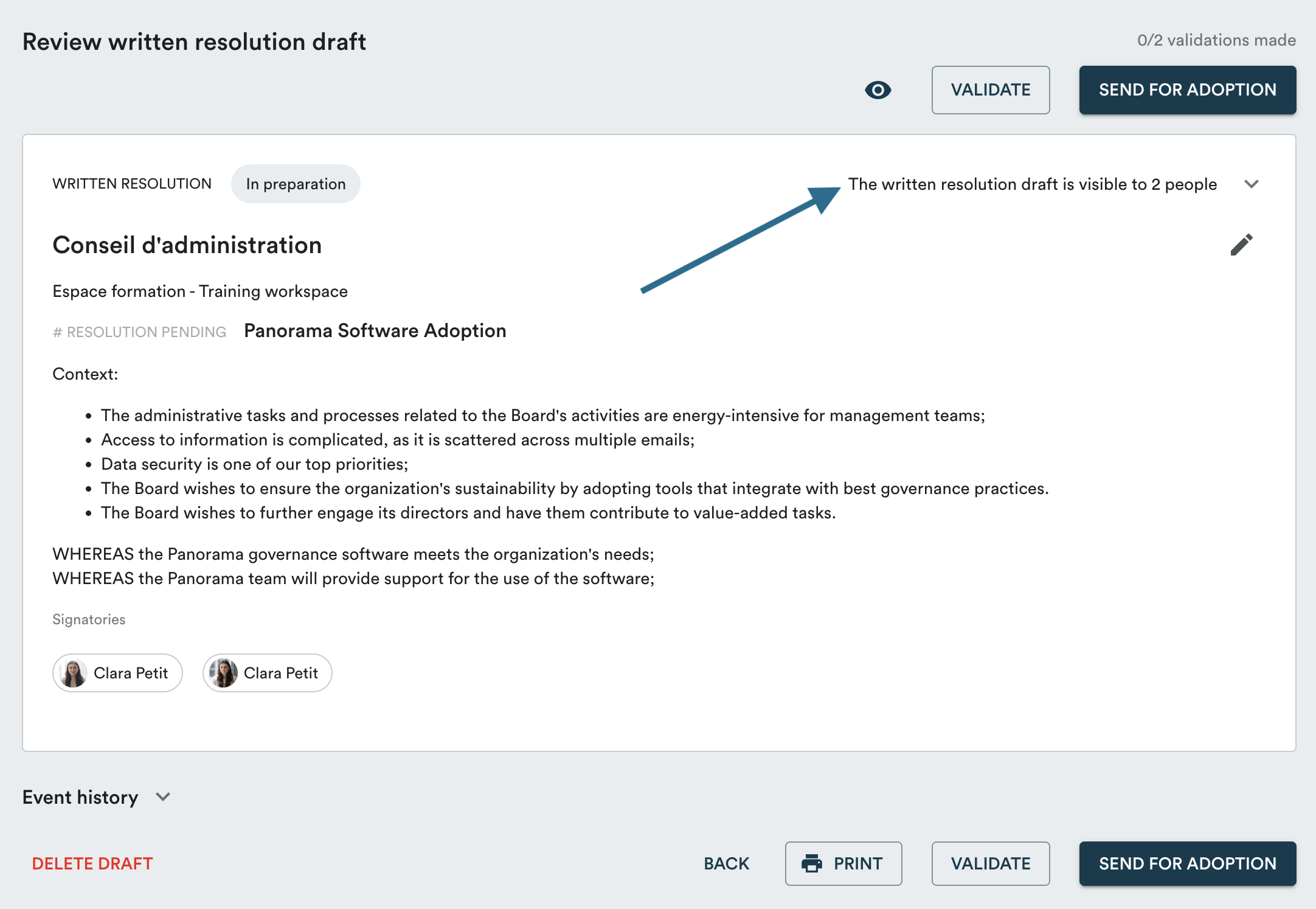1316x909 pixels.
Task: Delete the draft via DELETE DRAFT
Action: pos(92,863)
